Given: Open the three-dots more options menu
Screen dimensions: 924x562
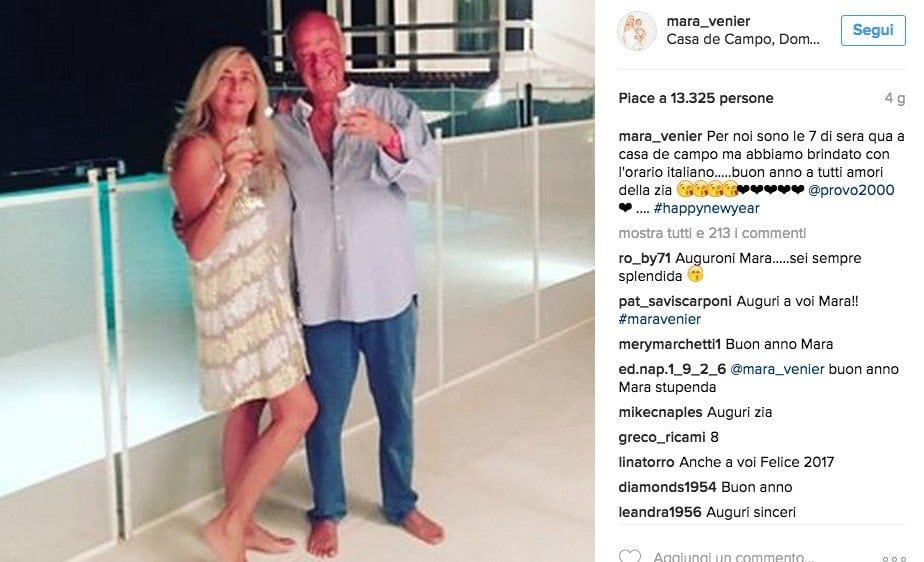Looking at the screenshot, I should coord(894,558).
